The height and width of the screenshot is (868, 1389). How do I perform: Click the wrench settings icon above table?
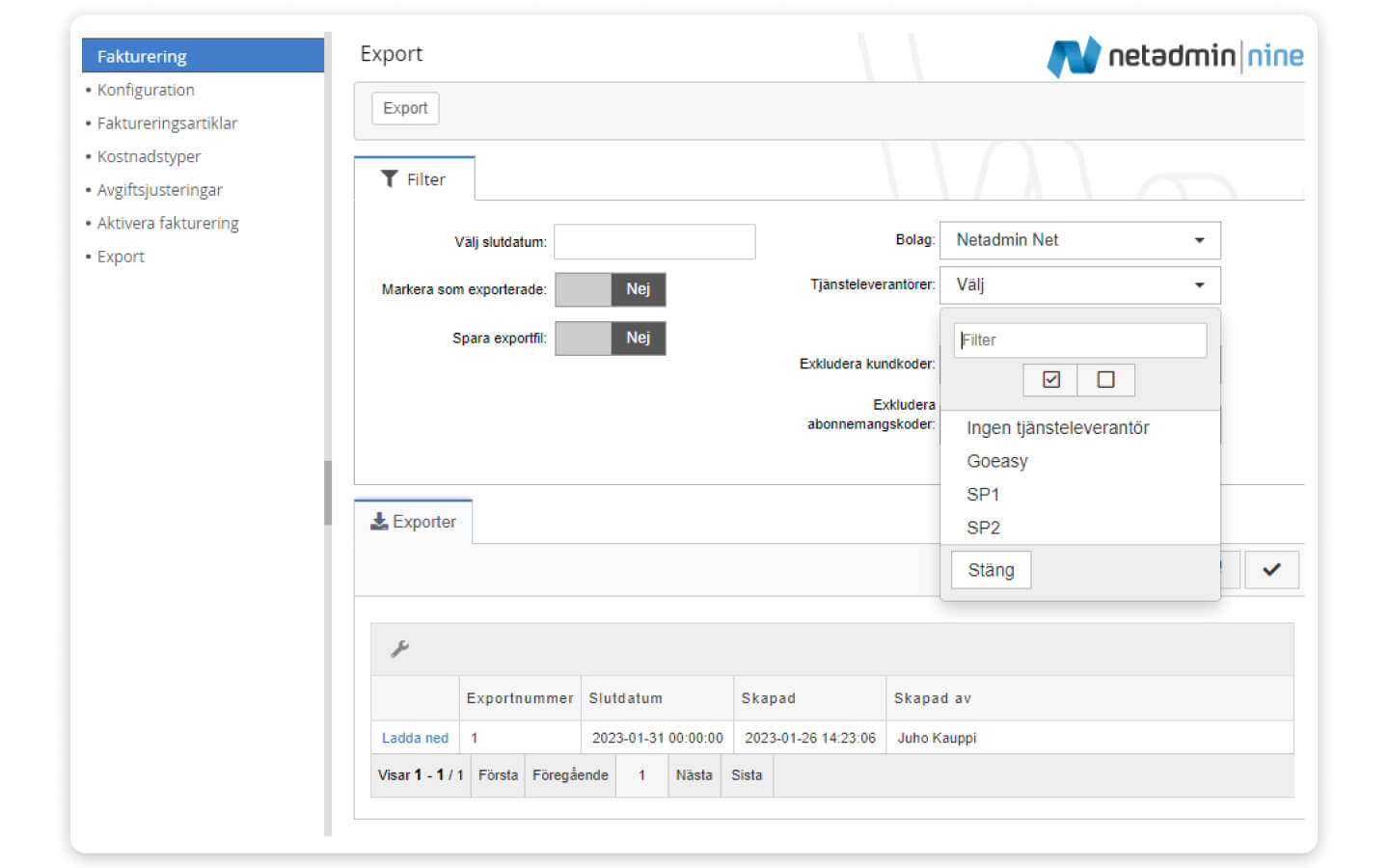tap(399, 649)
